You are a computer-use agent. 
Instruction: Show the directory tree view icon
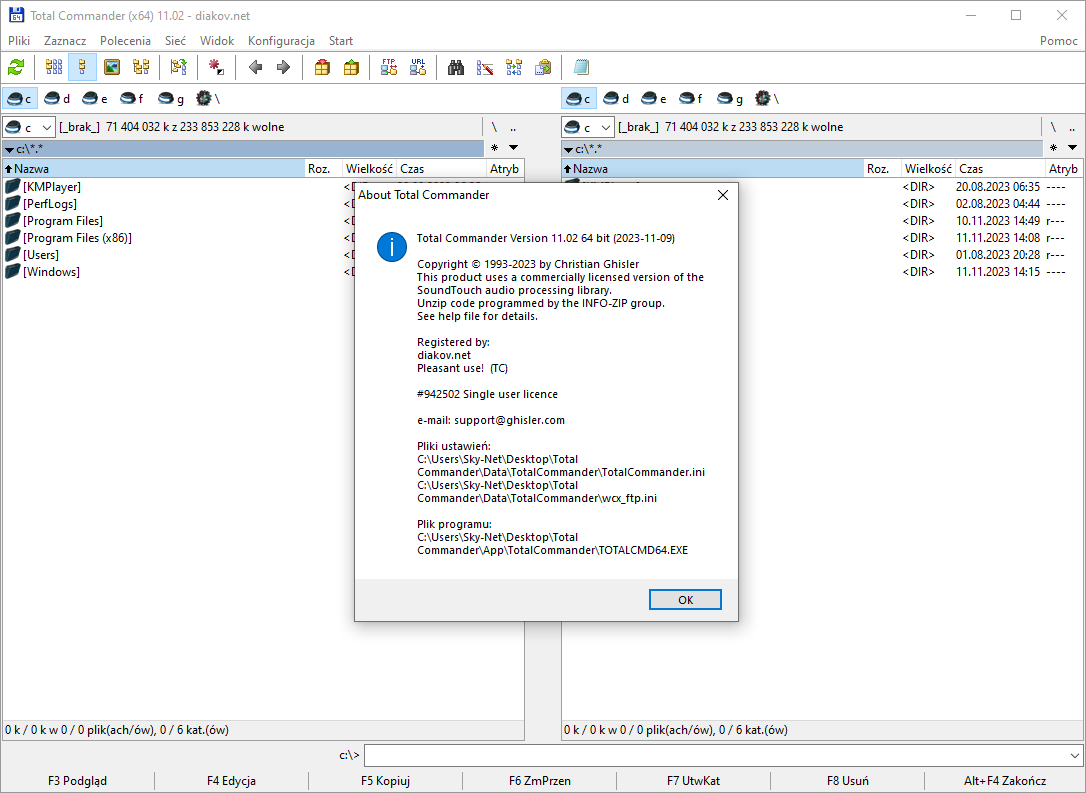click(141, 67)
